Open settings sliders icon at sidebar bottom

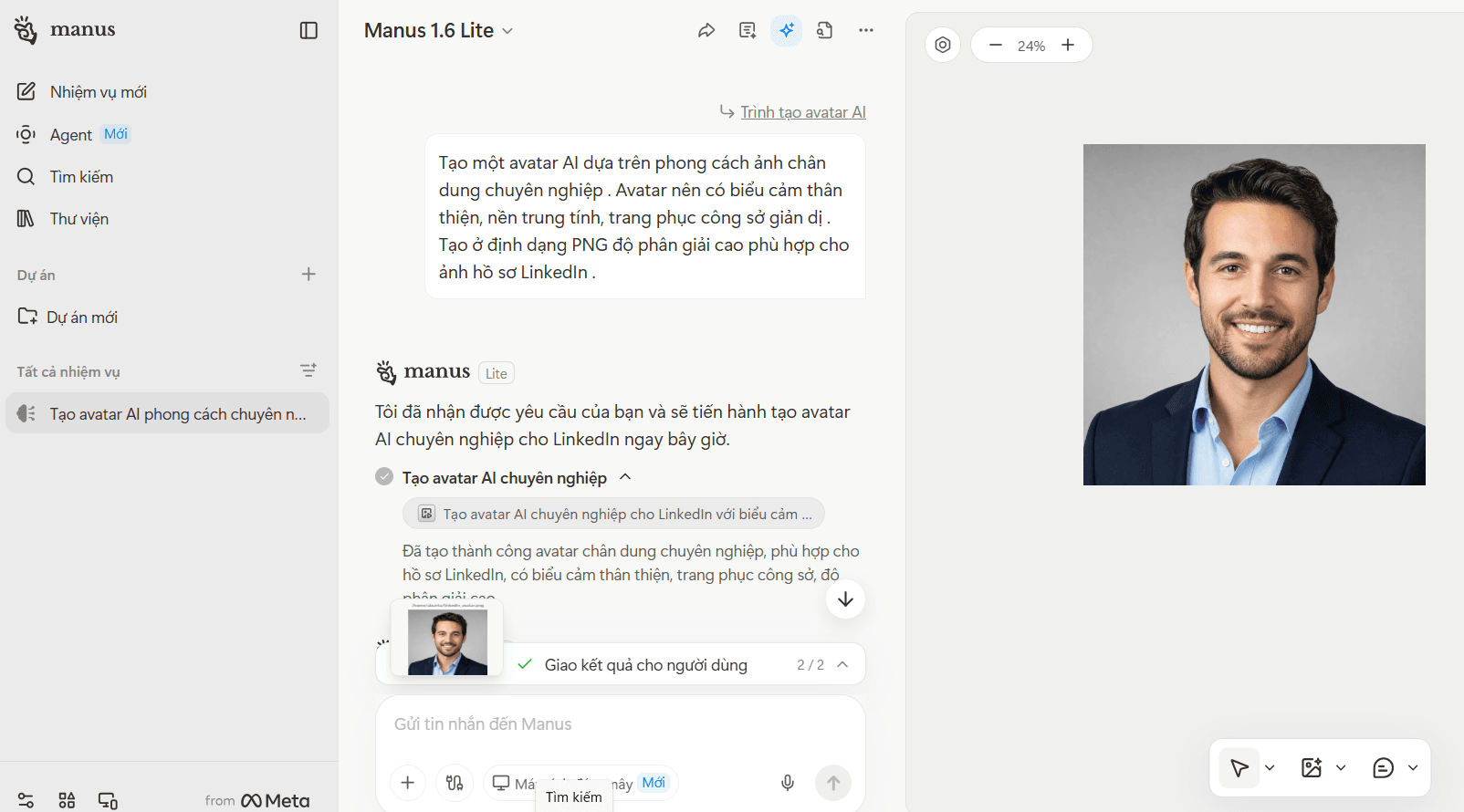tap(26, 800)
